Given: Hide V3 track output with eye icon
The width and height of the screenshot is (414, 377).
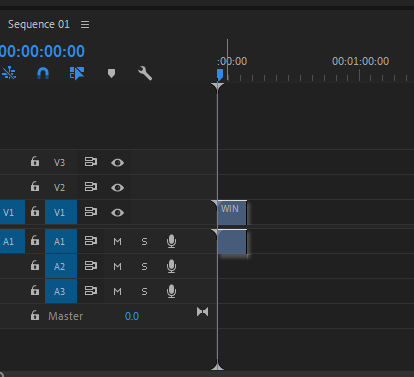Looking at the screenshot, I should [117, 163].
